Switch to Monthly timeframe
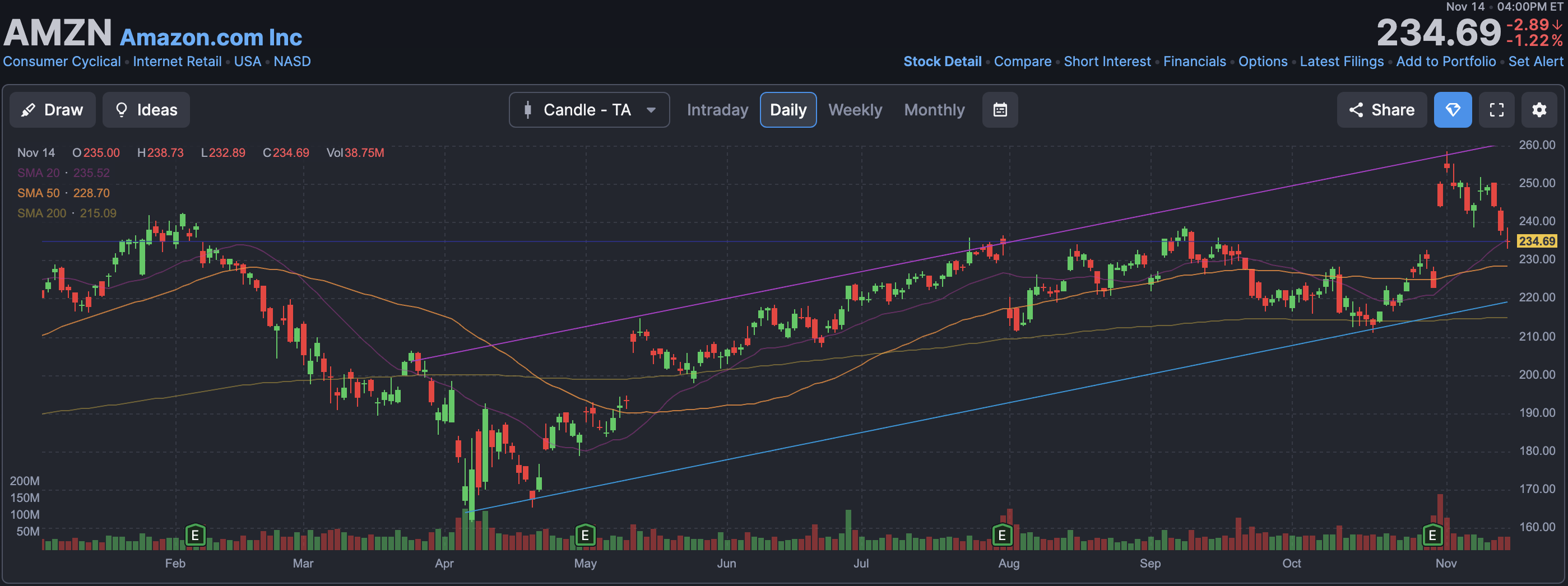The width and height of the screenshot is (1568, 586). [934, 110]
